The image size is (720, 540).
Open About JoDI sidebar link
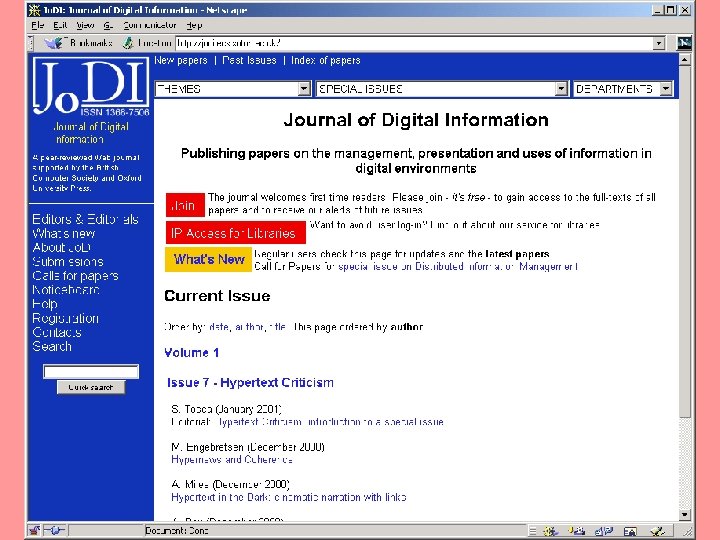62,248
